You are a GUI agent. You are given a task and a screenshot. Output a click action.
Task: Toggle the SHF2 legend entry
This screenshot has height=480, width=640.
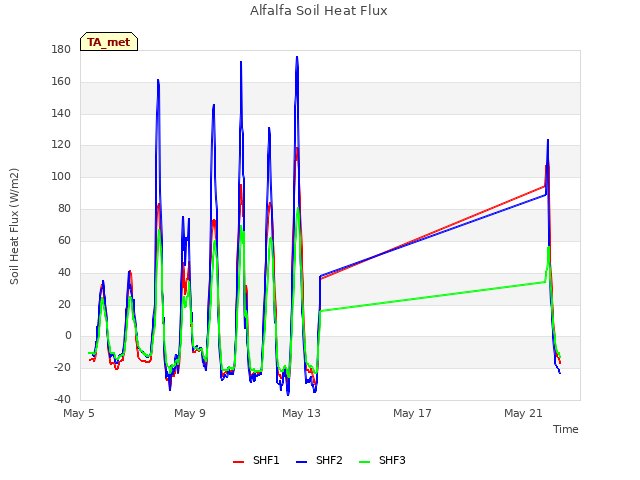click(x=319, y=461)
